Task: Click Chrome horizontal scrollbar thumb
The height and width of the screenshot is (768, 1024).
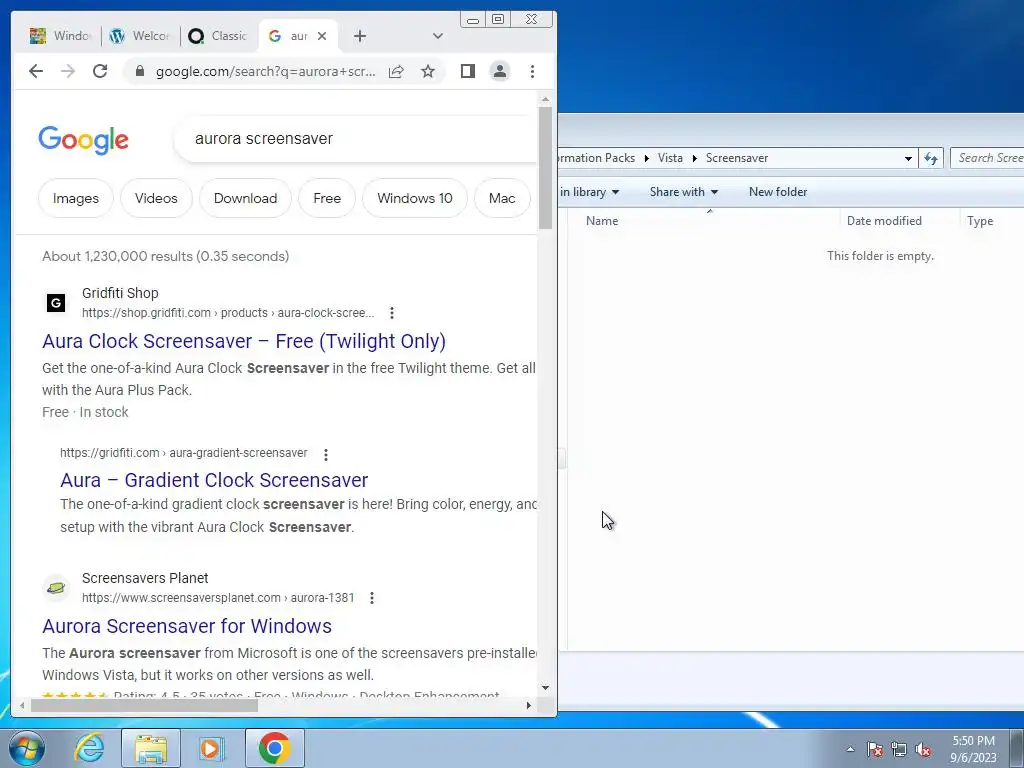Action: tap(144, 705)
